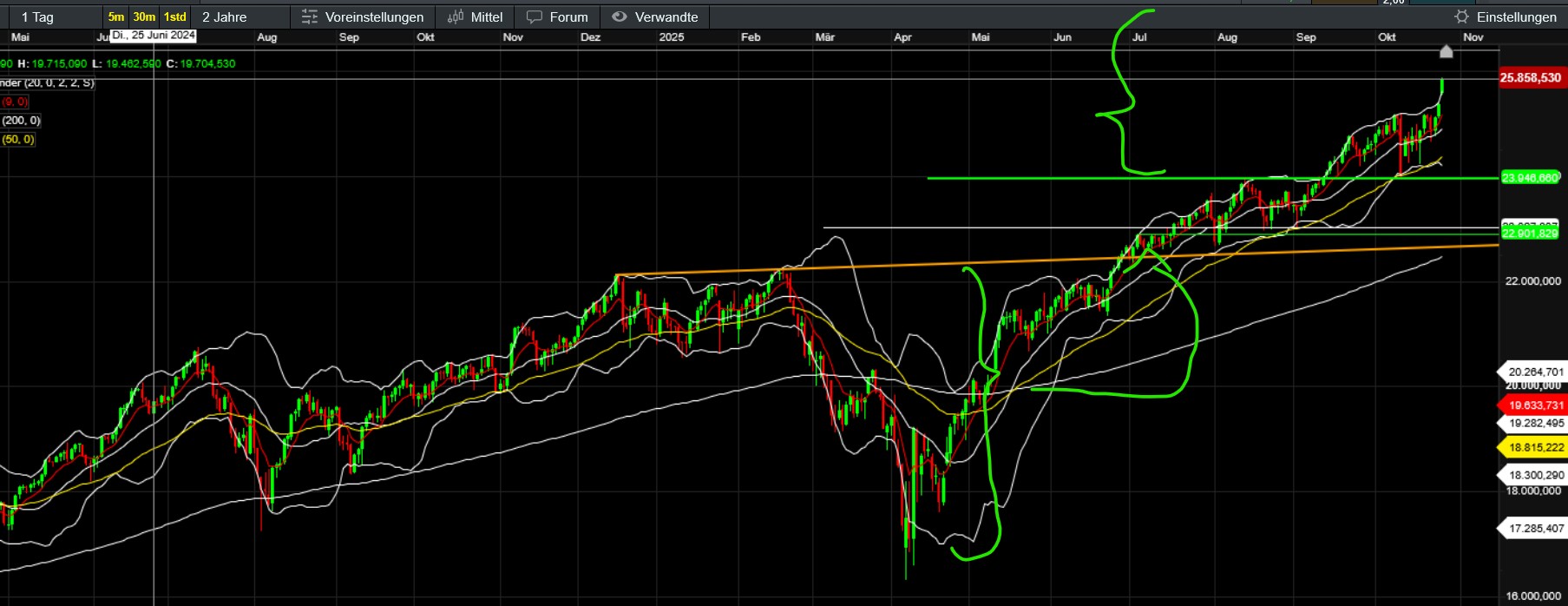Open the Forum menu item
Viewport: 1568px width, 606px height.
point(568,17)
